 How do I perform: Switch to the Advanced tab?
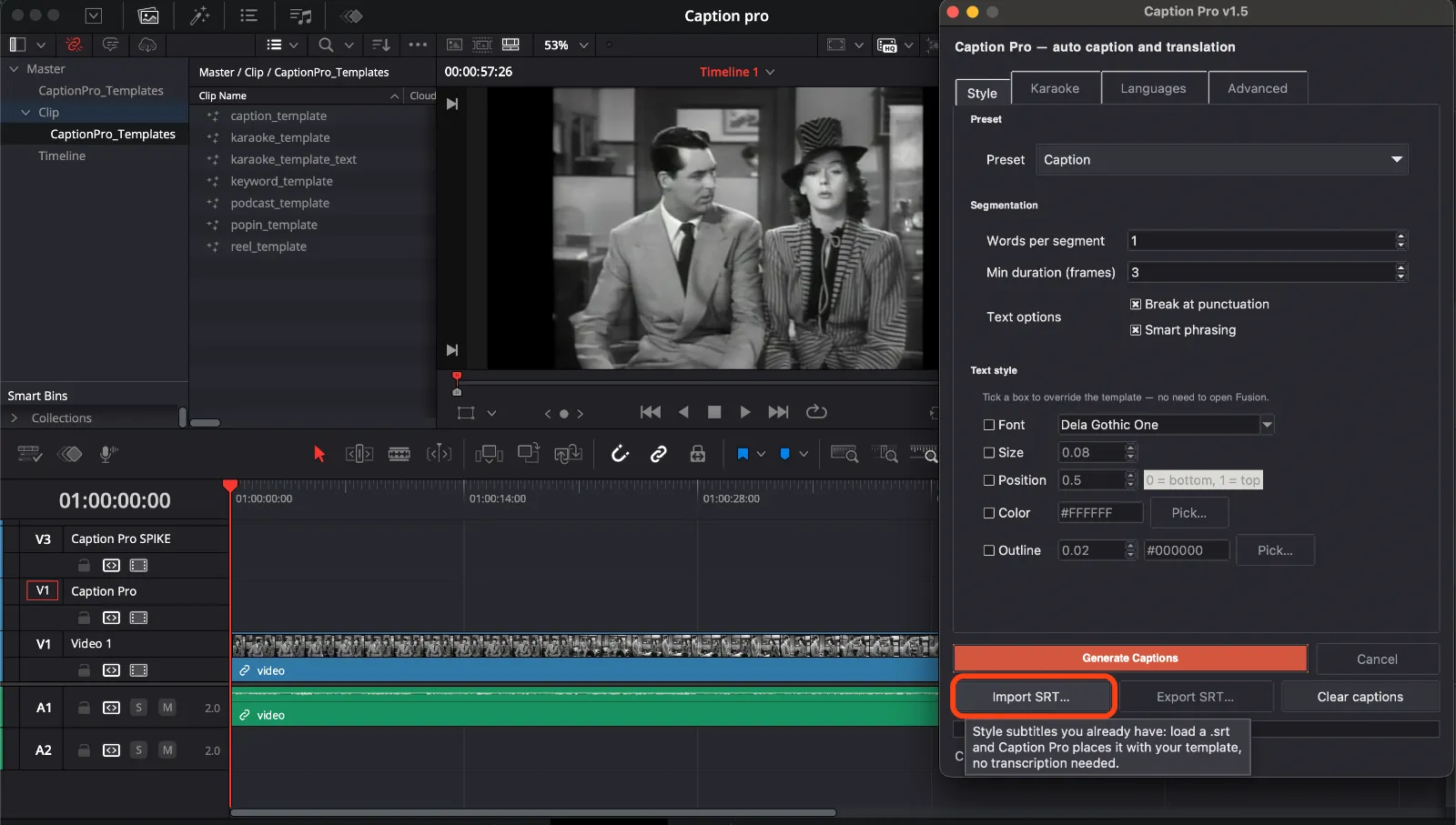[1258, 88]
